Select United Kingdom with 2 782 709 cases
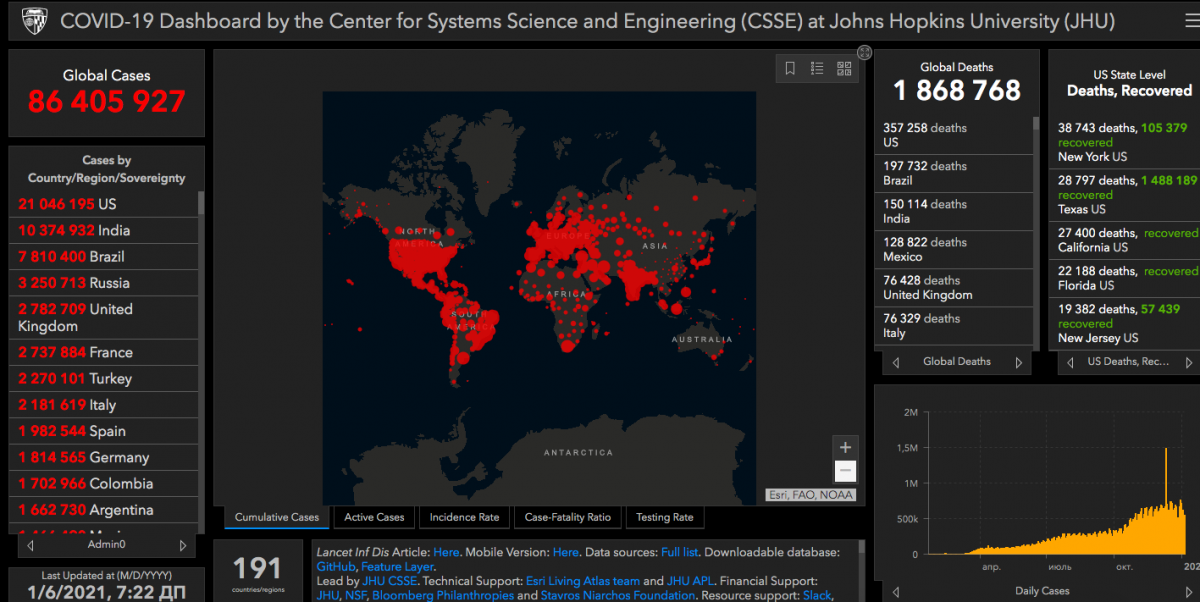The width and height of the screenshot is (1200, 602). tap(104, 317)
